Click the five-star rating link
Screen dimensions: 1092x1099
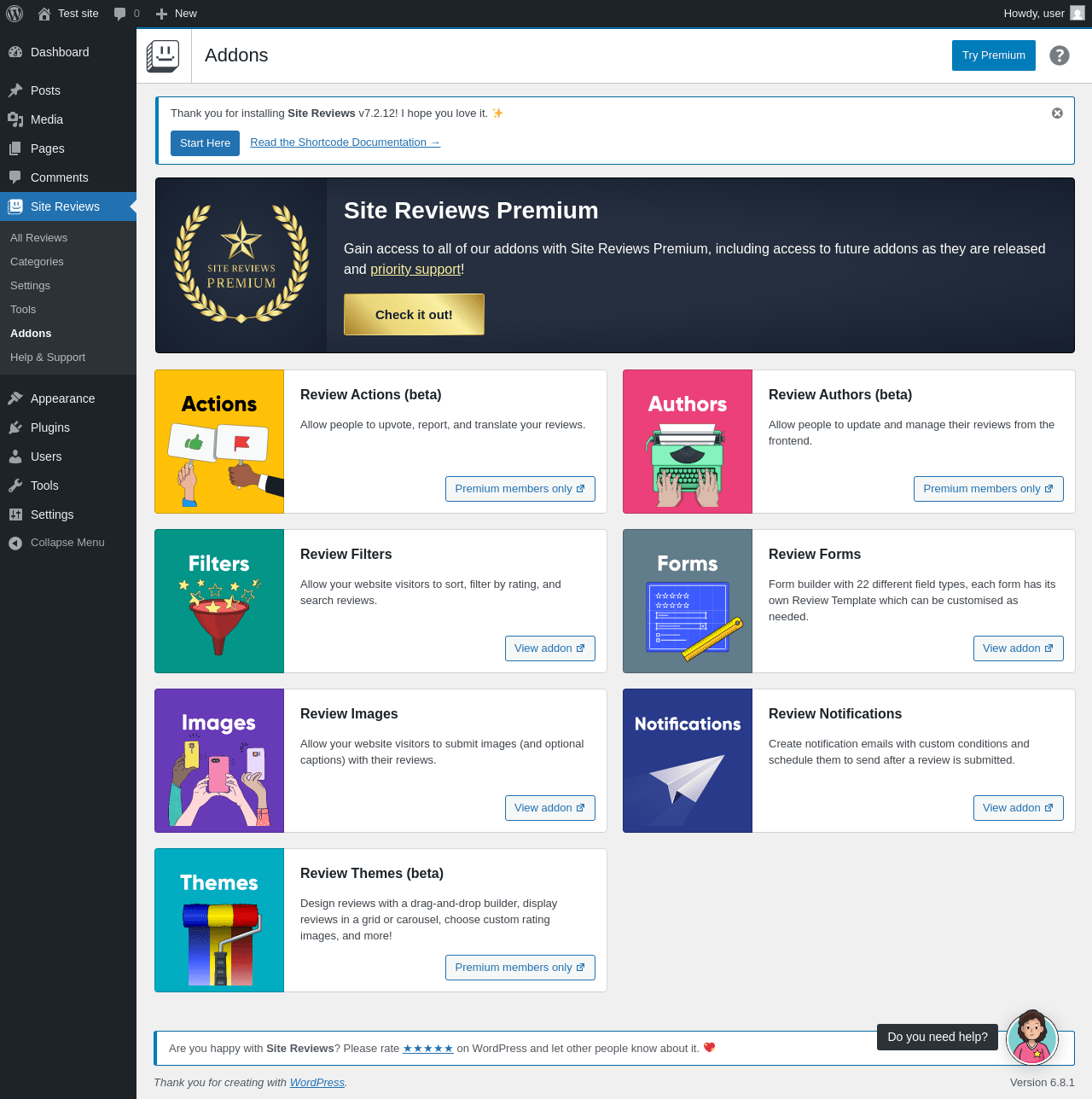(428, 1049)
